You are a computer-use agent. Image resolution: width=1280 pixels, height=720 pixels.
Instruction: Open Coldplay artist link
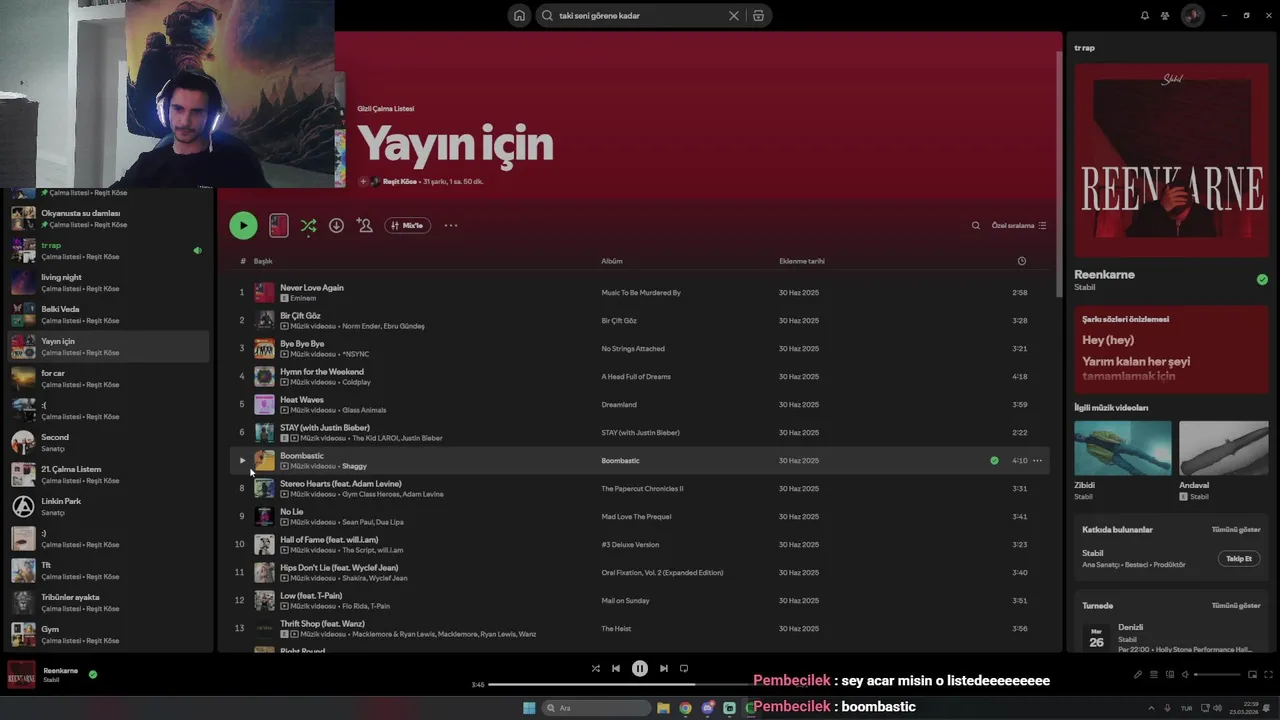click(x=356, y=382)
